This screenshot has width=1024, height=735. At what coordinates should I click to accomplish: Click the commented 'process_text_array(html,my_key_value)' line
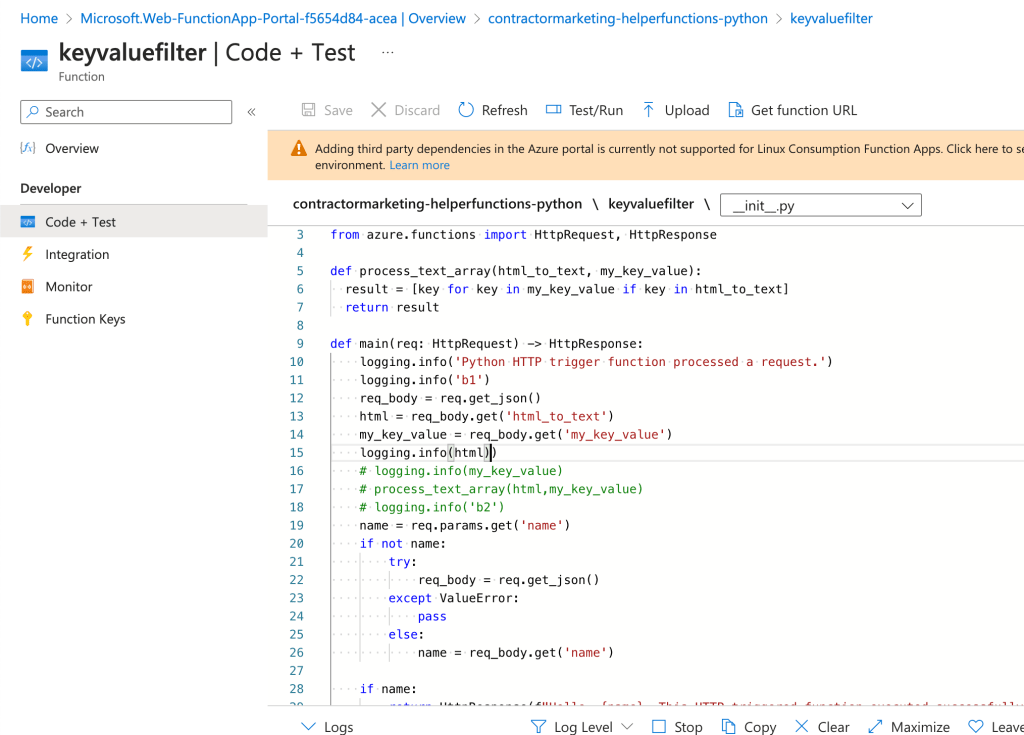point(501,489)
